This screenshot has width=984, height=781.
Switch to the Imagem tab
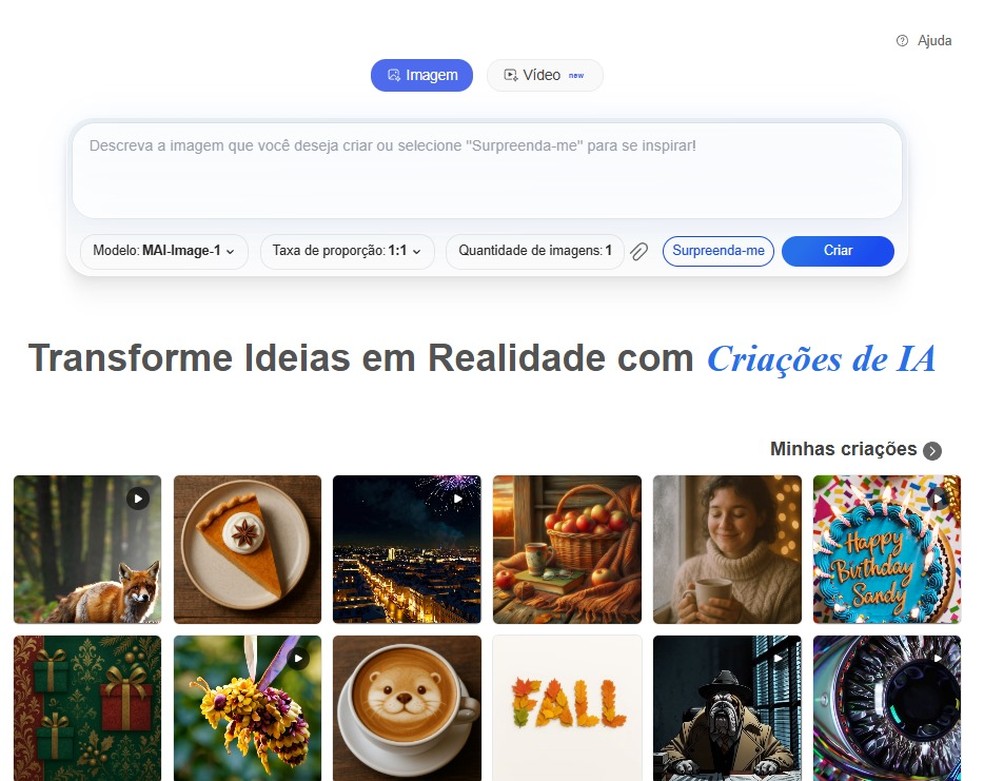(422, 75)
